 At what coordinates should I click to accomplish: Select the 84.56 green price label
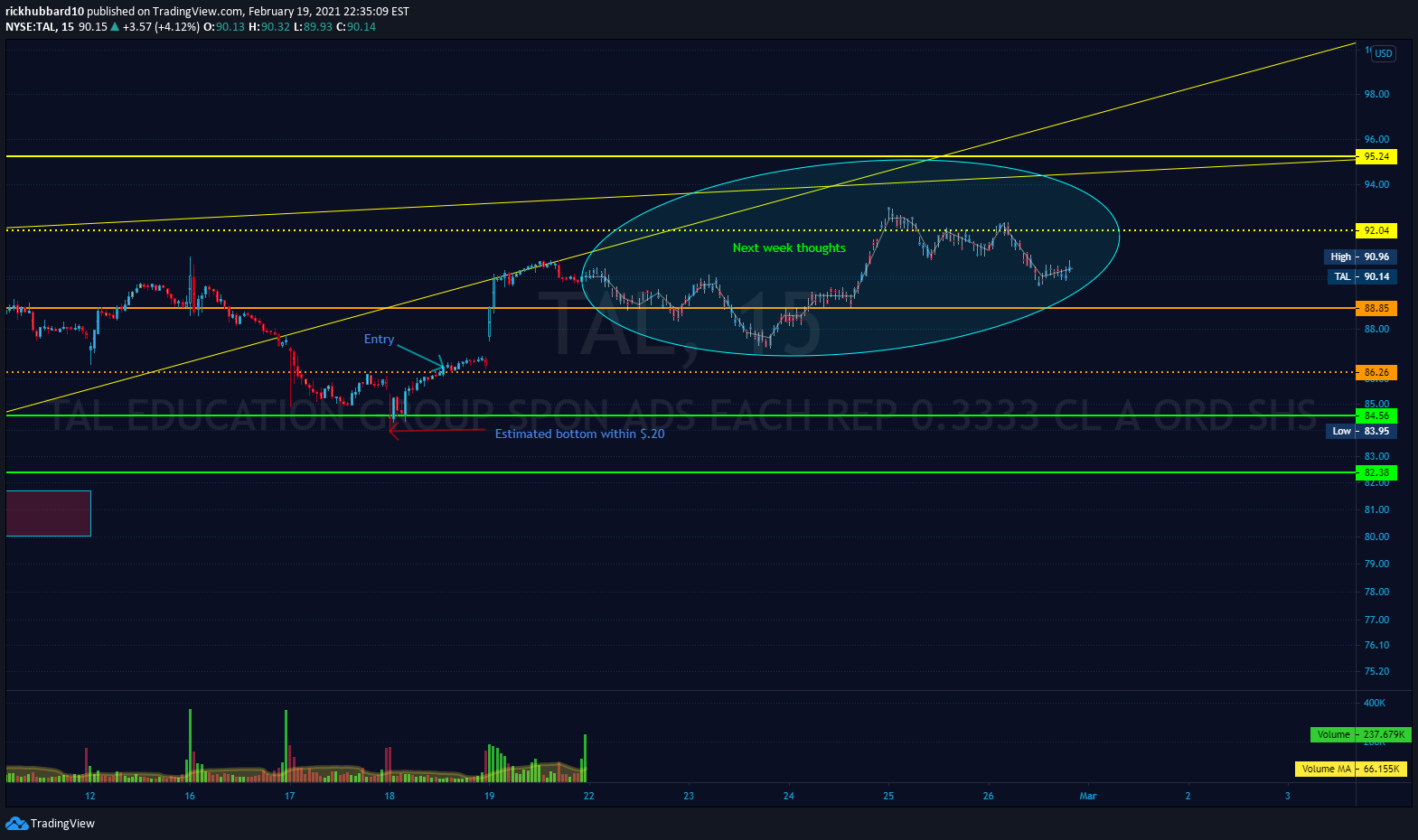[x=1376, y=415]
